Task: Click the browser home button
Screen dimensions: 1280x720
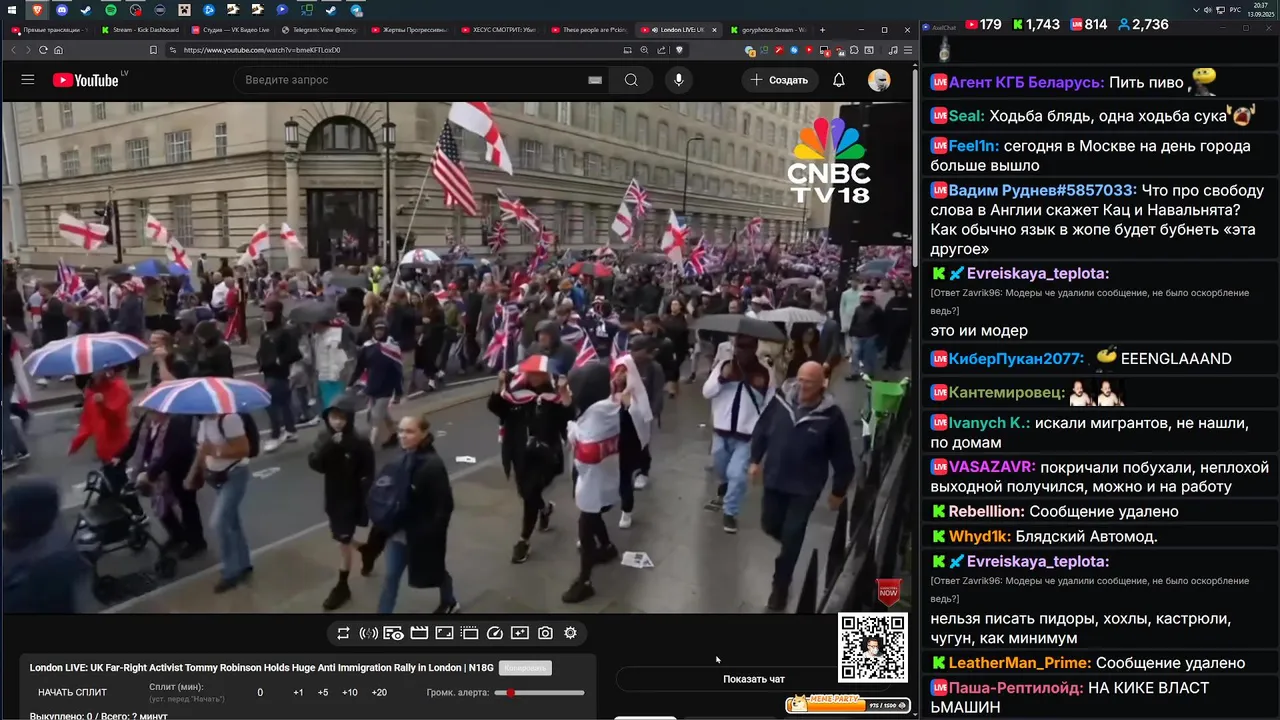Action: pyautogui.click(x=58, y=50)
